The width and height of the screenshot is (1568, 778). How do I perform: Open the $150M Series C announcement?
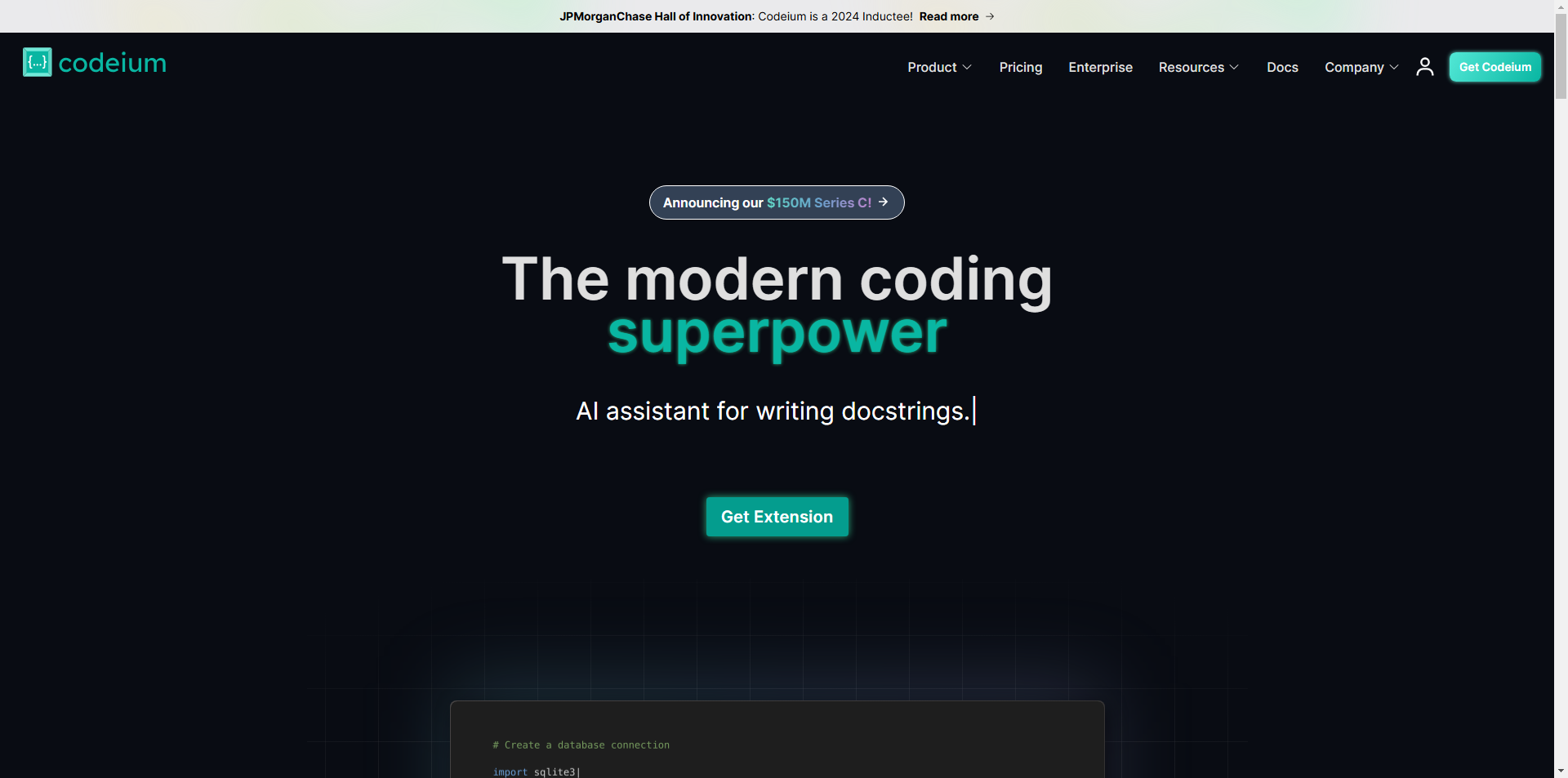coord(777,202)
